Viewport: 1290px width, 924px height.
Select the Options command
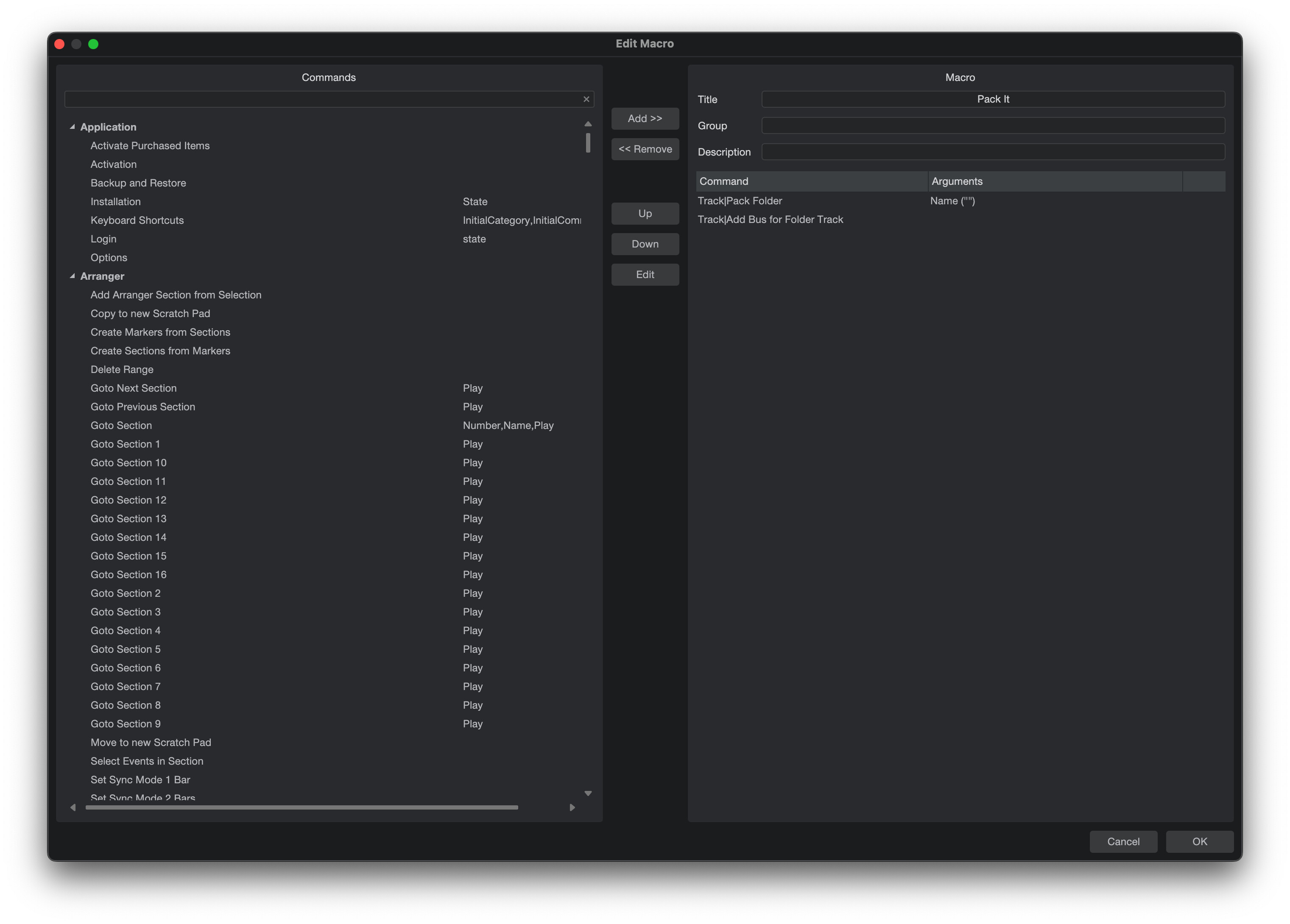tap(109, 258)
